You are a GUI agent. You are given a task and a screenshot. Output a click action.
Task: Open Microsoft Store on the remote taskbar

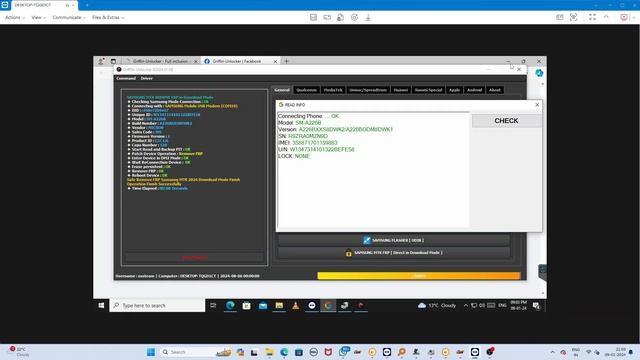tap(247, 305)
